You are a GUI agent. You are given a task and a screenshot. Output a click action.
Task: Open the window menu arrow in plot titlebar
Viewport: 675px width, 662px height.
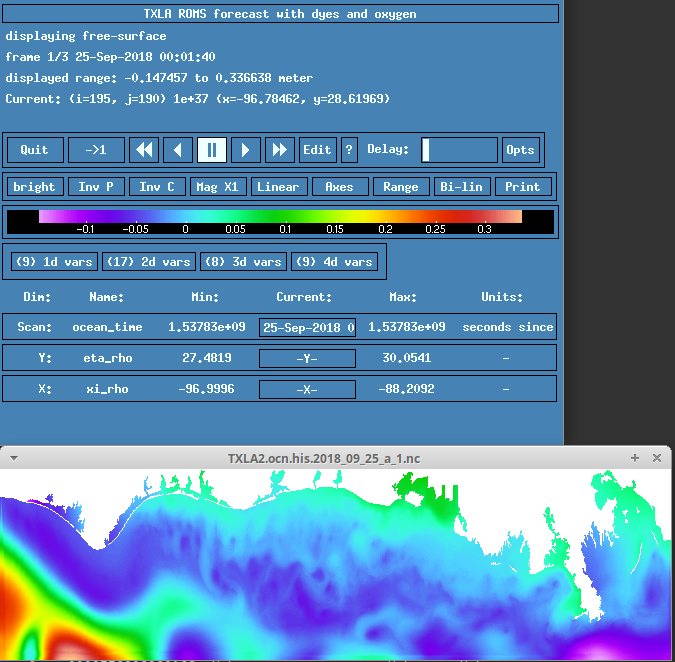14,458
